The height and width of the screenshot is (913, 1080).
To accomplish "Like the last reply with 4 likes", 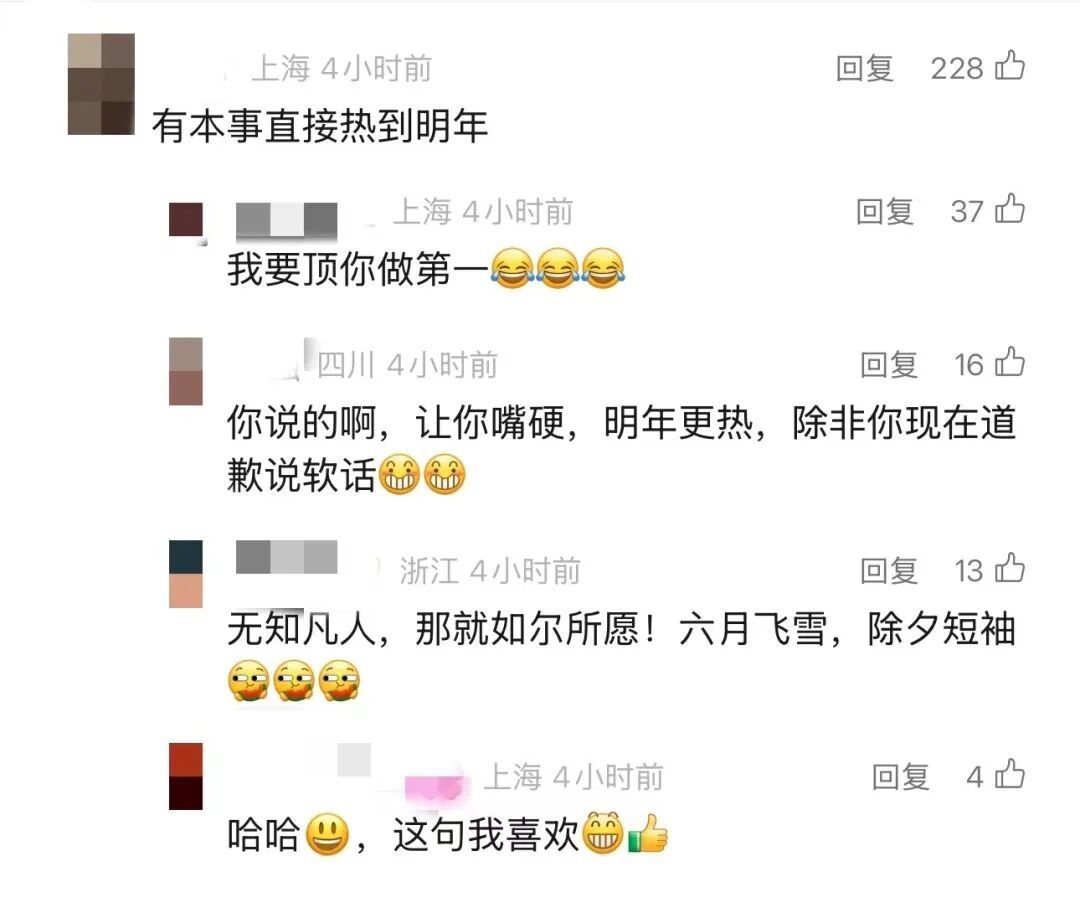I will [x=1010, y=775].
